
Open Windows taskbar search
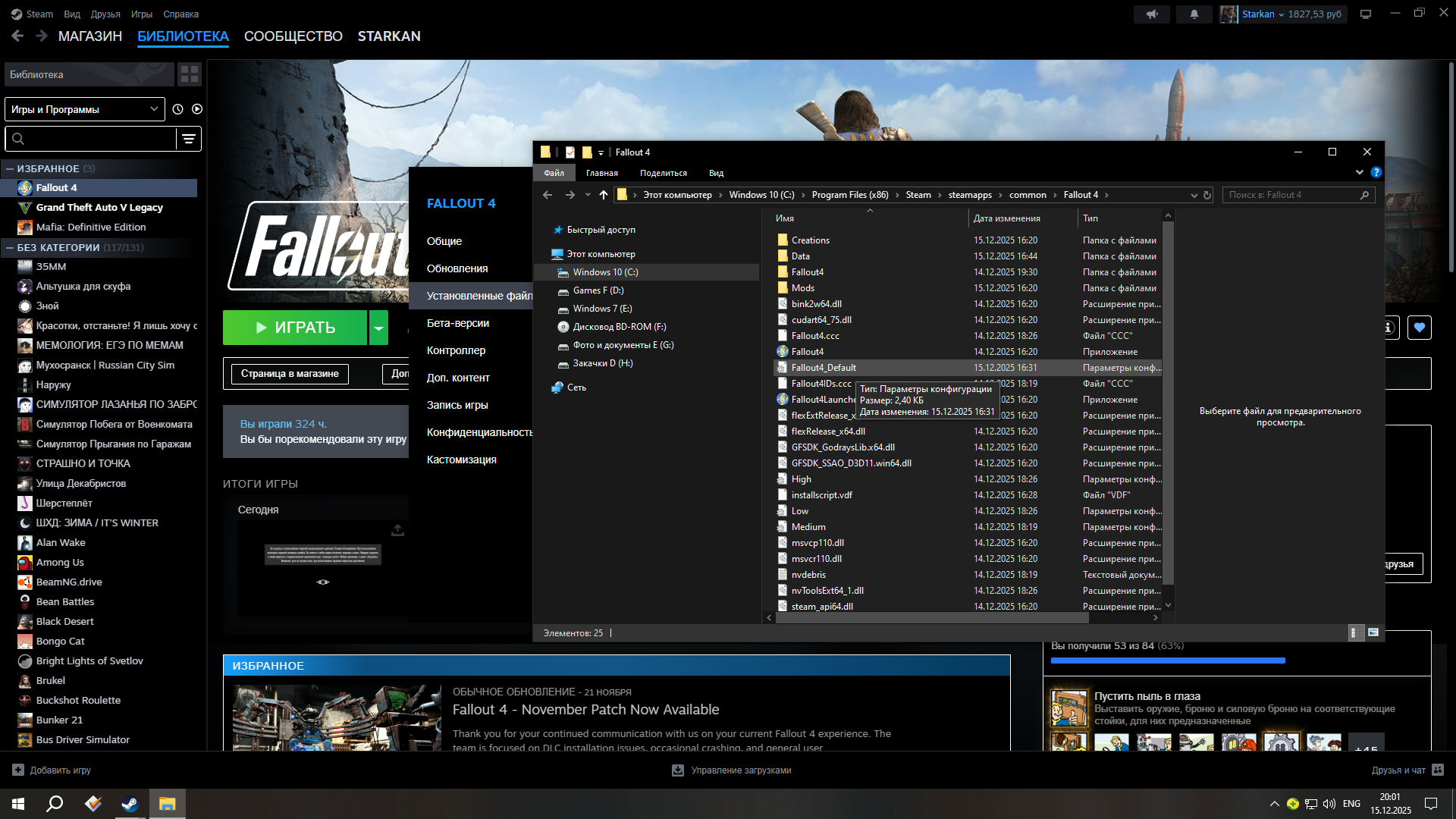[x=55, y=804]
